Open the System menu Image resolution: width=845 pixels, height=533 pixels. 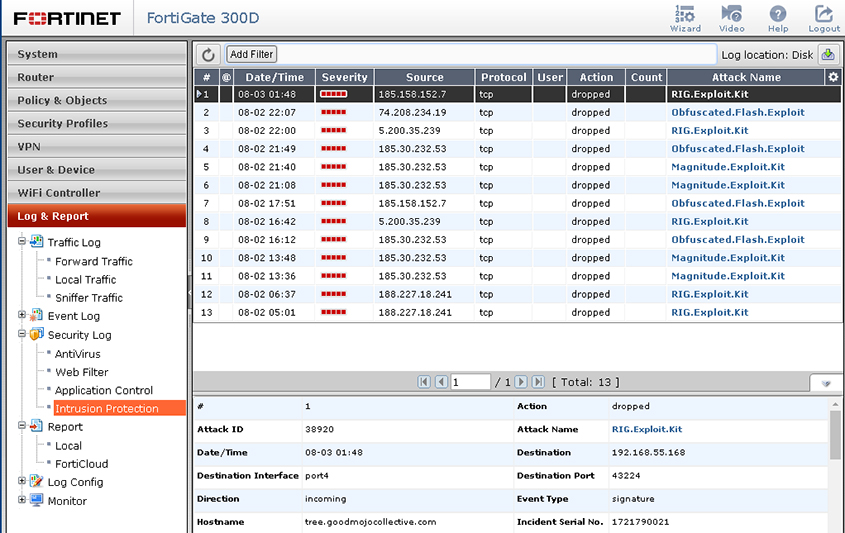click(x=97, y=54)
